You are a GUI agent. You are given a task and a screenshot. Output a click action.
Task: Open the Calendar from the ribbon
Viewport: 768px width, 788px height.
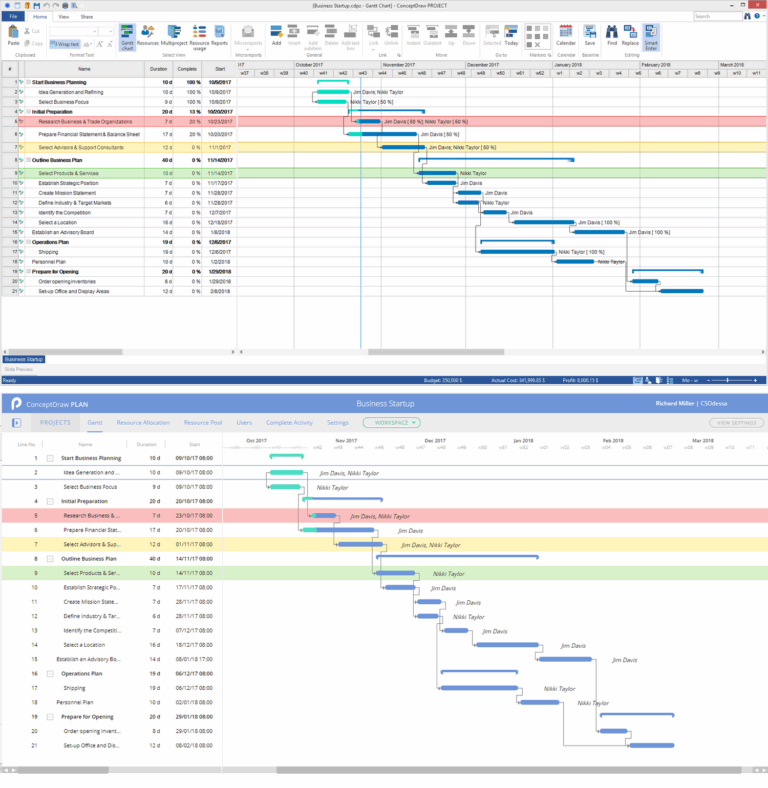pyautogui.click(x=565, y=35)
